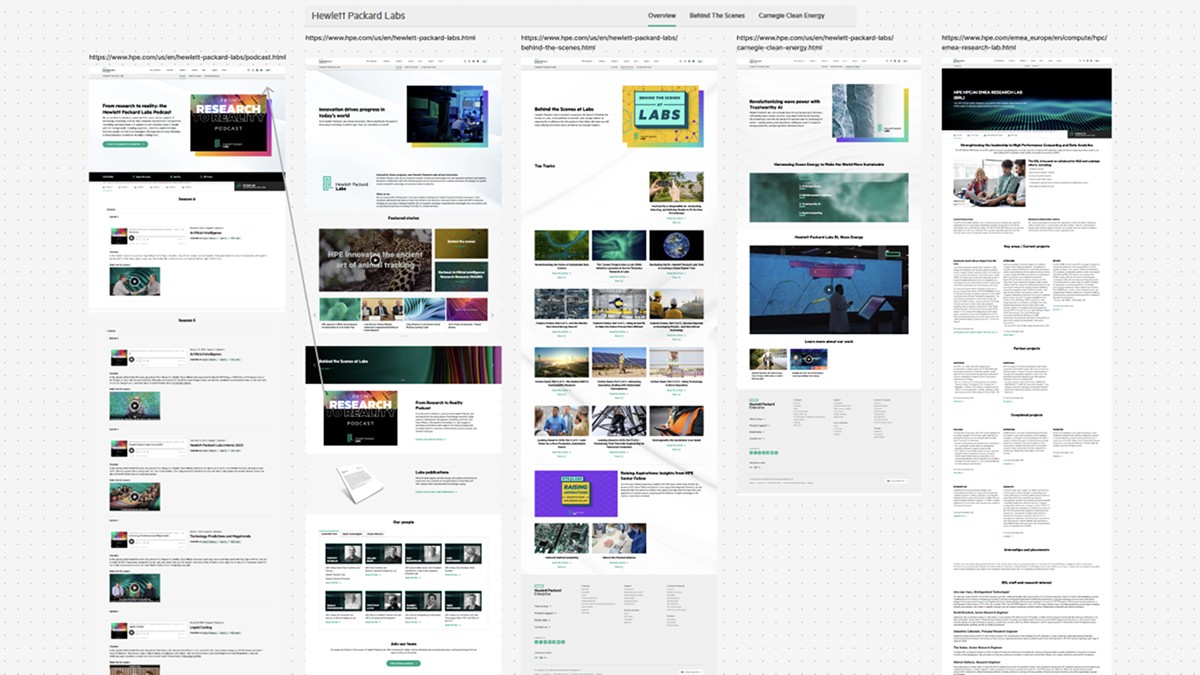Open the green aurora topic thumbnail
This screenshot has height=675, width=1200.
coord(618,246)
